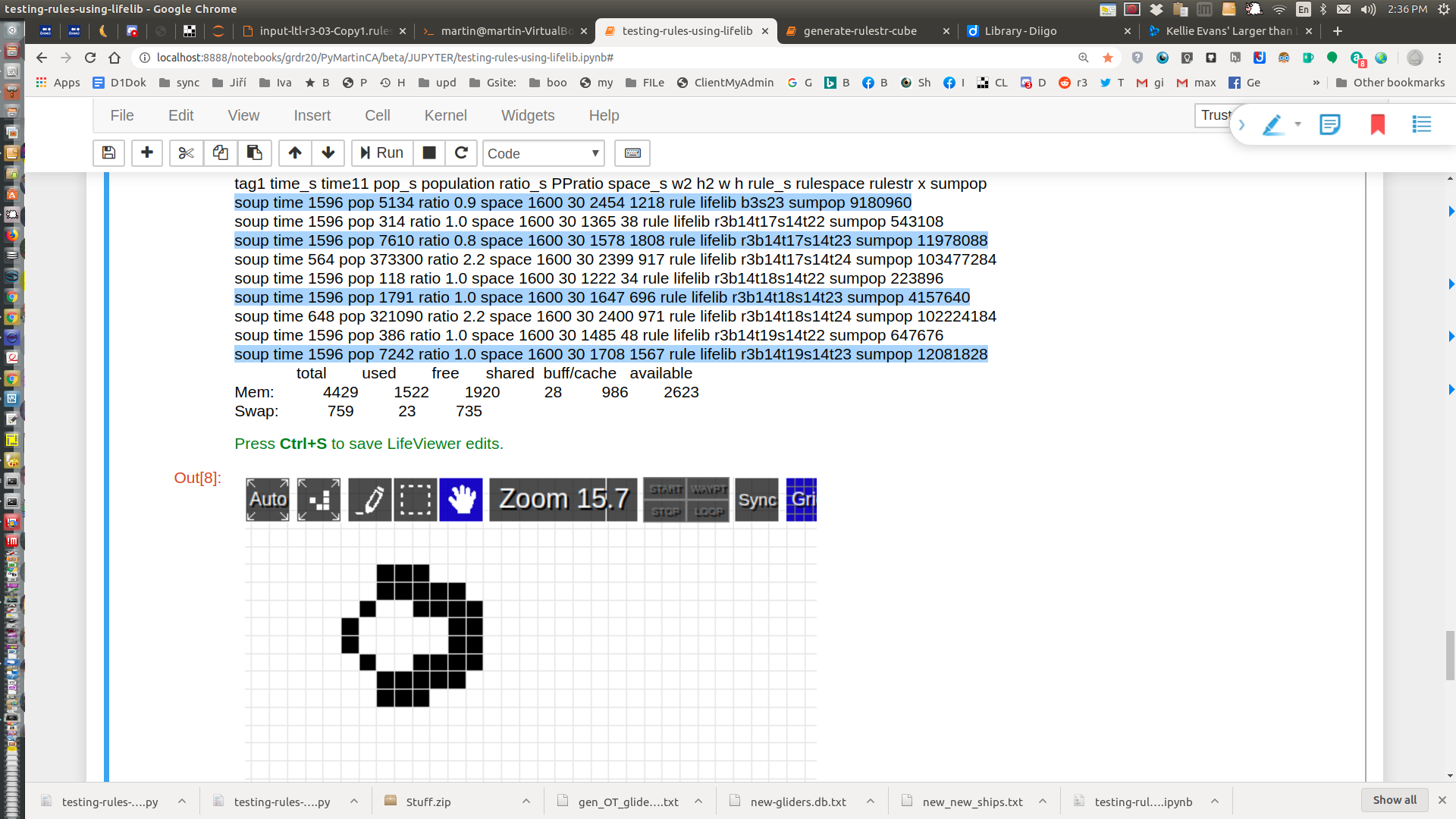Open Other bookmarks folder
The image size is (1456, 819).
click(1390, 83)
